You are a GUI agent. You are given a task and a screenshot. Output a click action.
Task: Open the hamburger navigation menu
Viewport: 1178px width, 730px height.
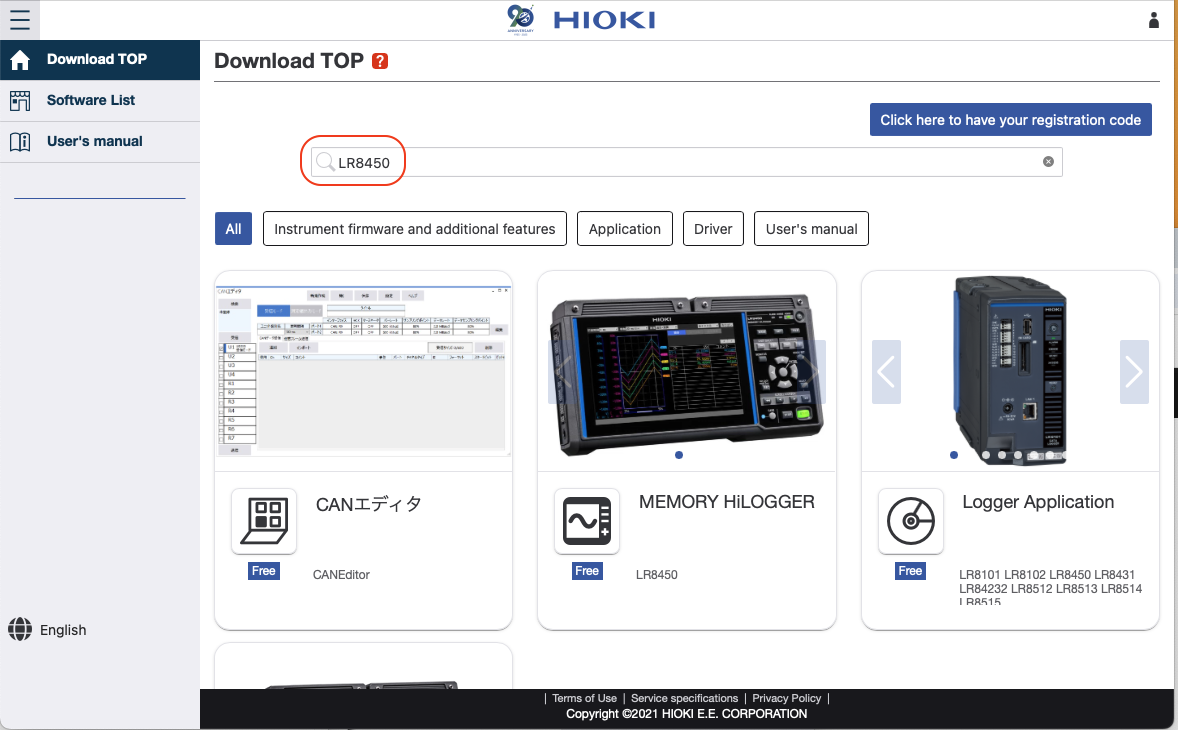(x=20, y=20)
